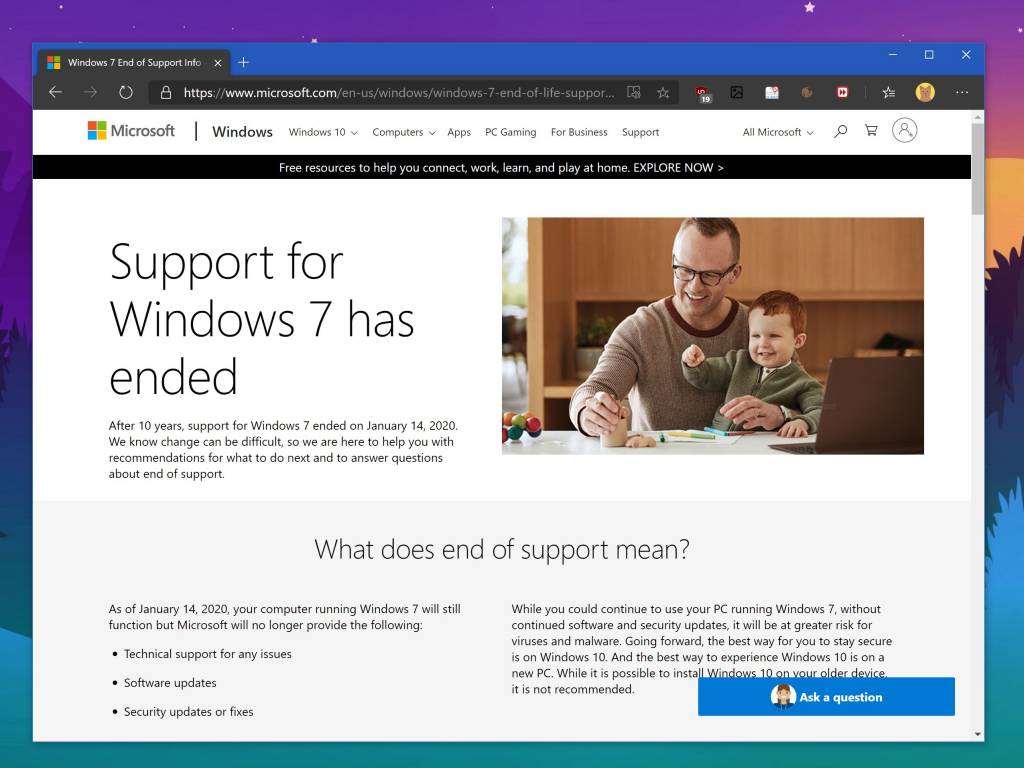Click 'What does end of support mean?' heading
The height and width of the screenshot is (768, 1024).
502,549
